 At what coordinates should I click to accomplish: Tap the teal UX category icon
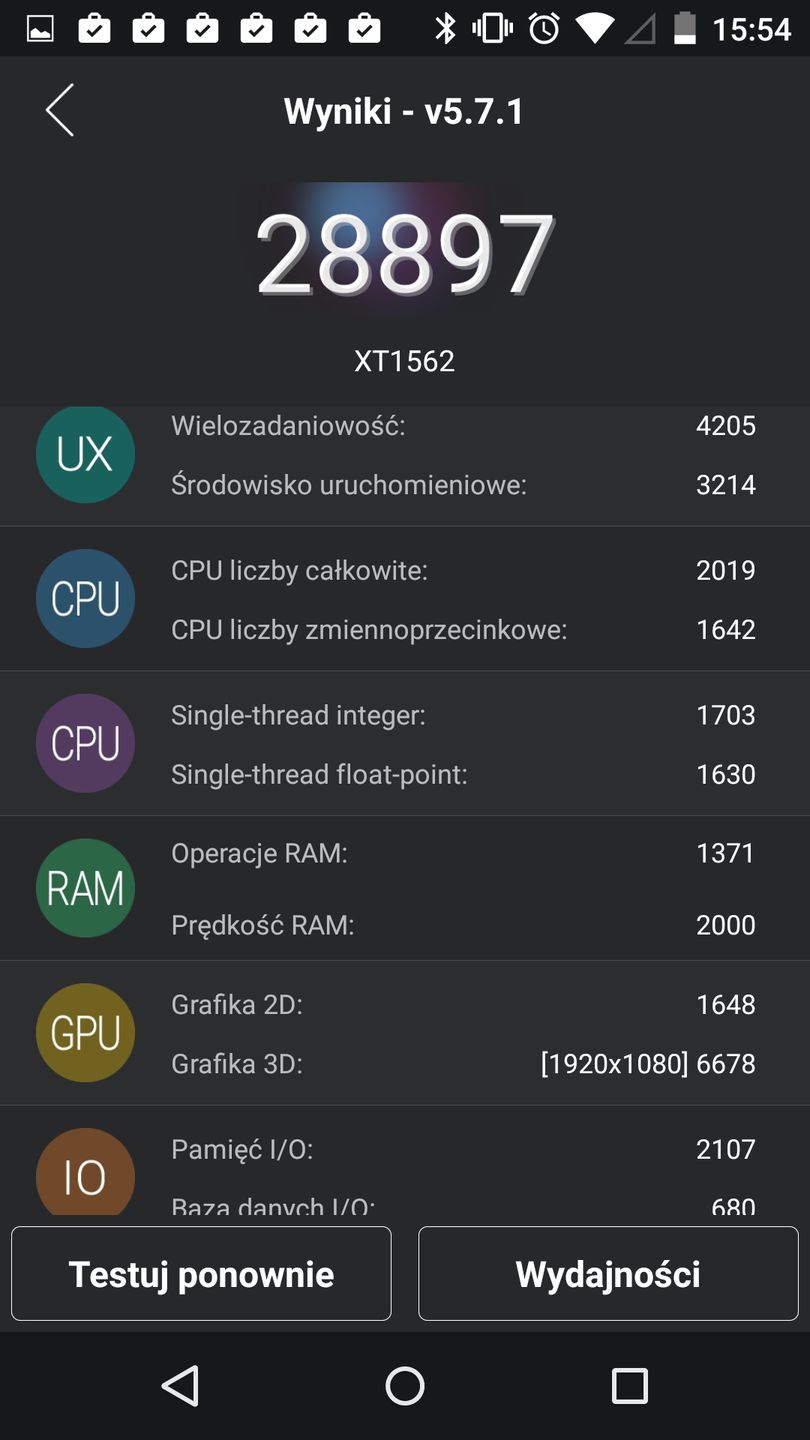pyautogui.click(x=85, y=455)
